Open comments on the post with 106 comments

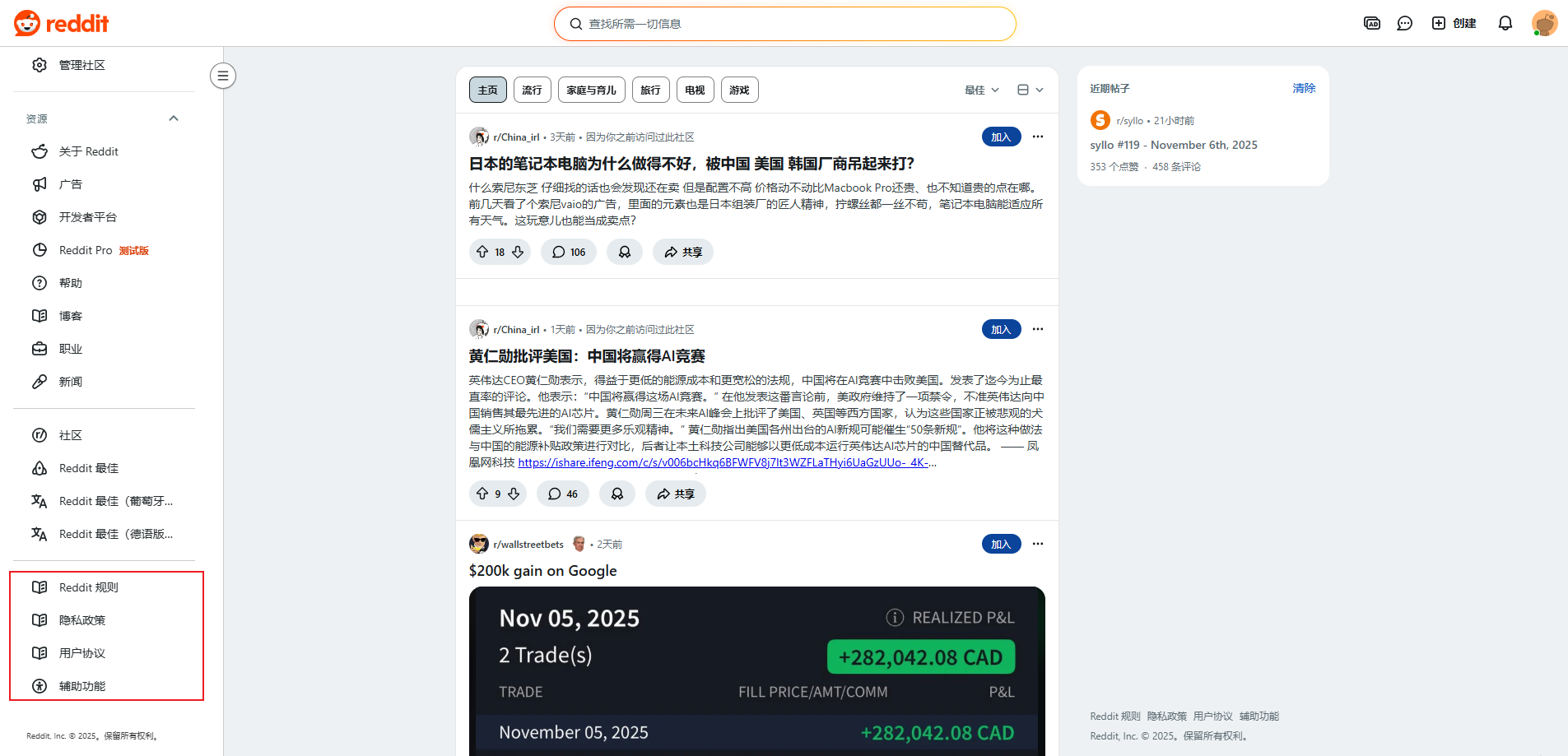coord(569,252)
